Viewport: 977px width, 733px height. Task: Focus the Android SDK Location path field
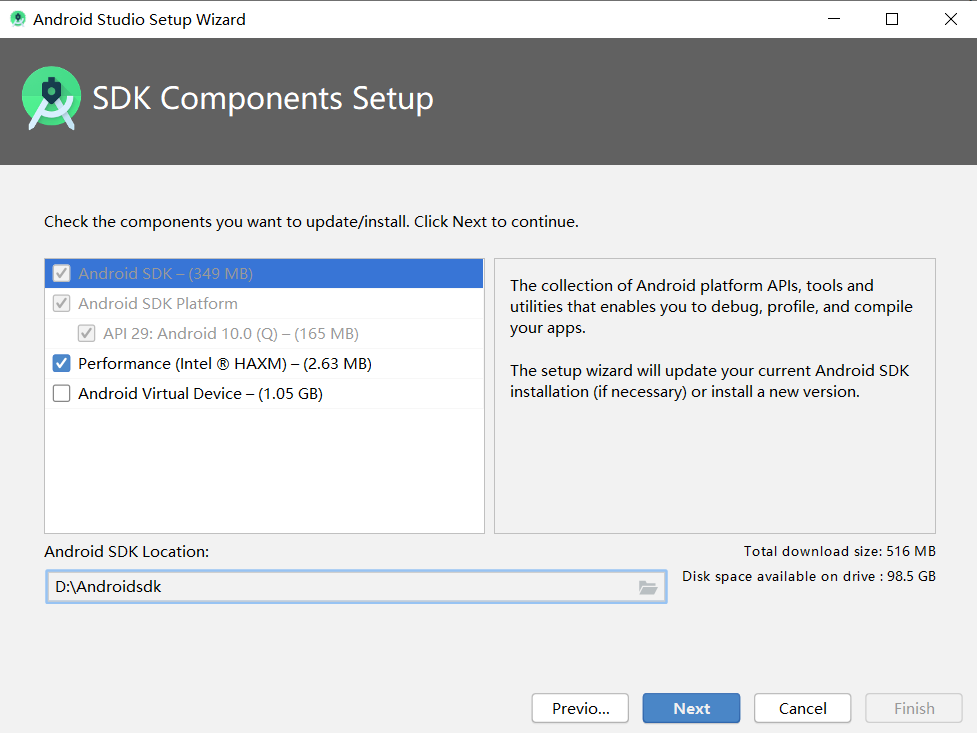pyautogui.click(x=356, y=587)
